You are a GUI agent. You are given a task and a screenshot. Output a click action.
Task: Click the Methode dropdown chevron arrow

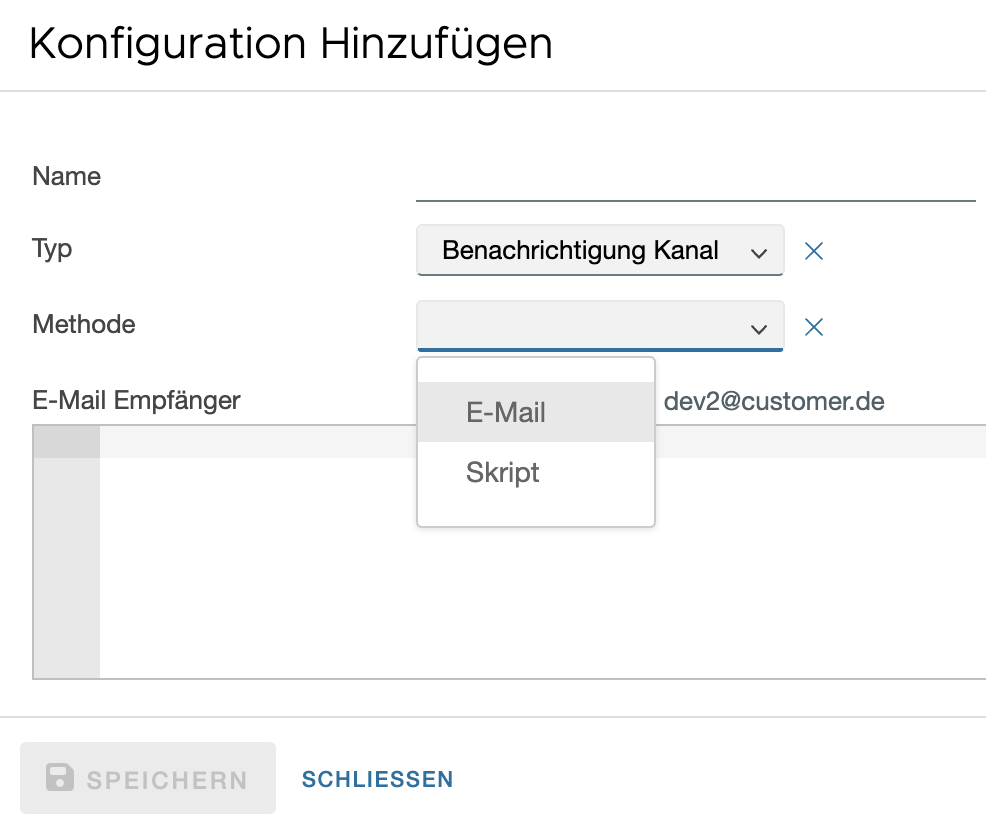[759, 327]
